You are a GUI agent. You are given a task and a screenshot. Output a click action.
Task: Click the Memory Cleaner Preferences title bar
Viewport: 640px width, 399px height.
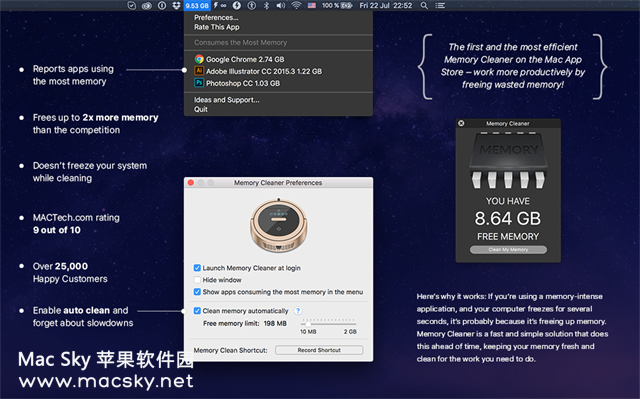(x=278, y=183)
